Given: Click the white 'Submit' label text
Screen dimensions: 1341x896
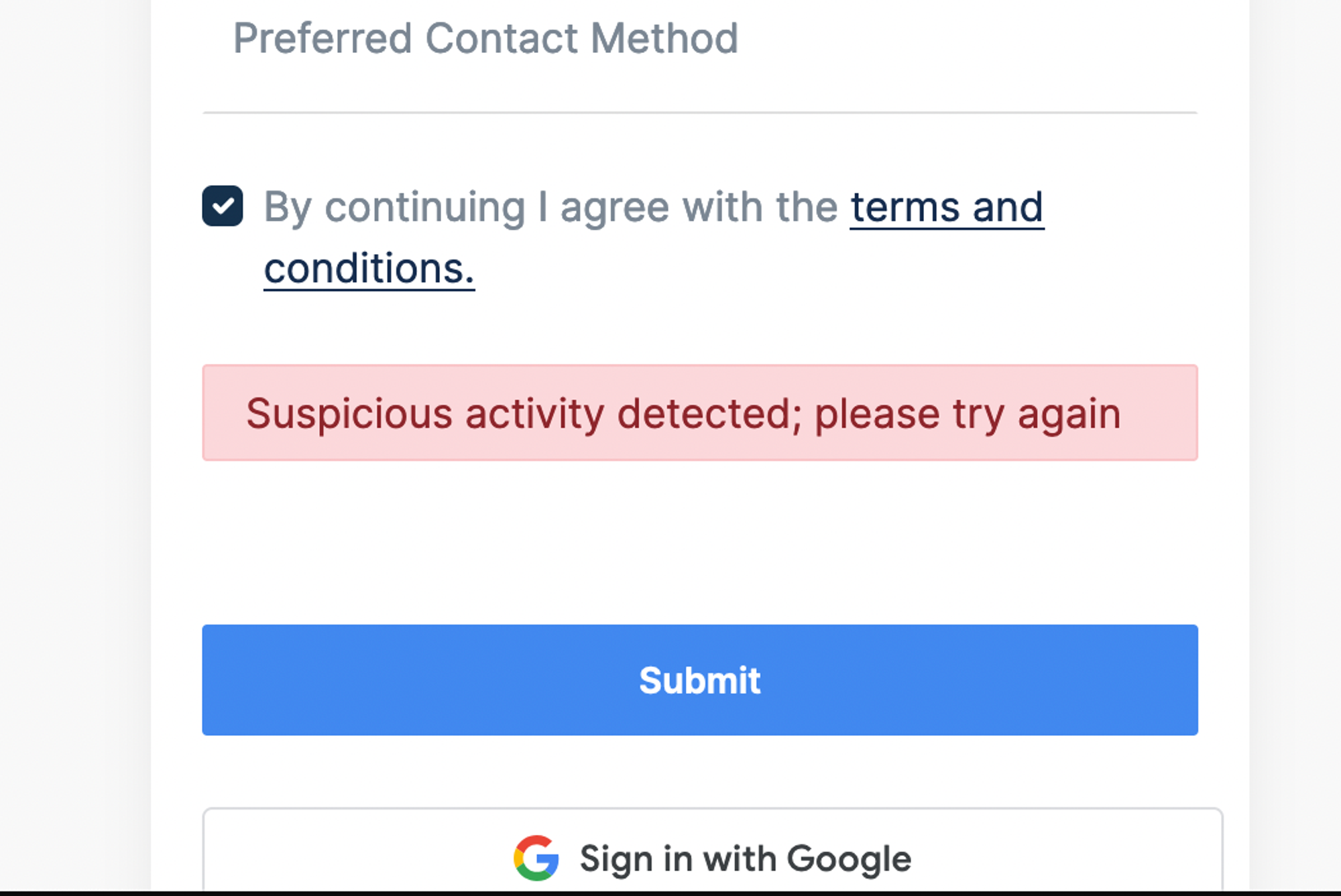Looking at the screenshot, I should coord(700,680).
